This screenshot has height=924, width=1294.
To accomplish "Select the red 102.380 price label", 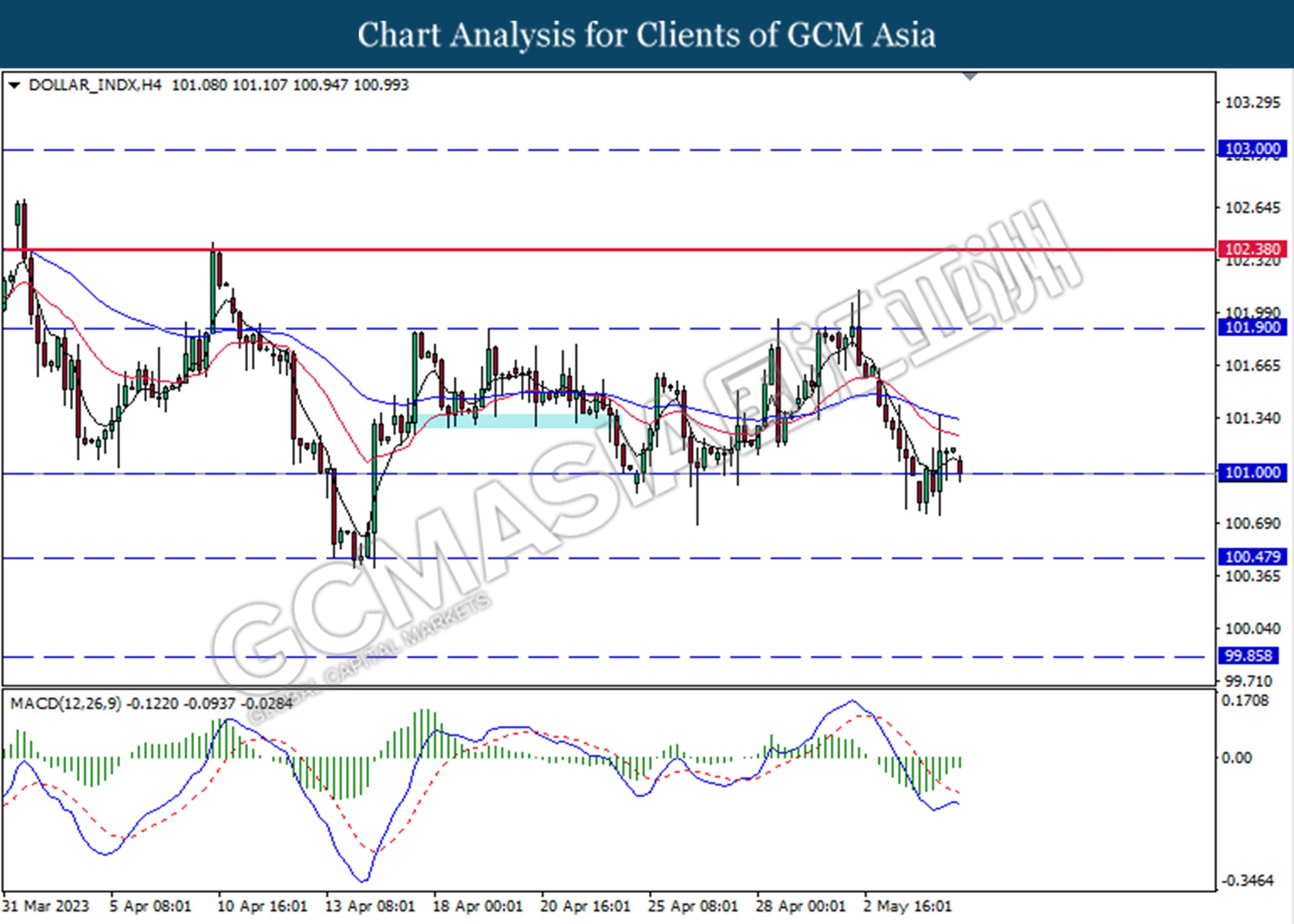I will click(1253, 249).
